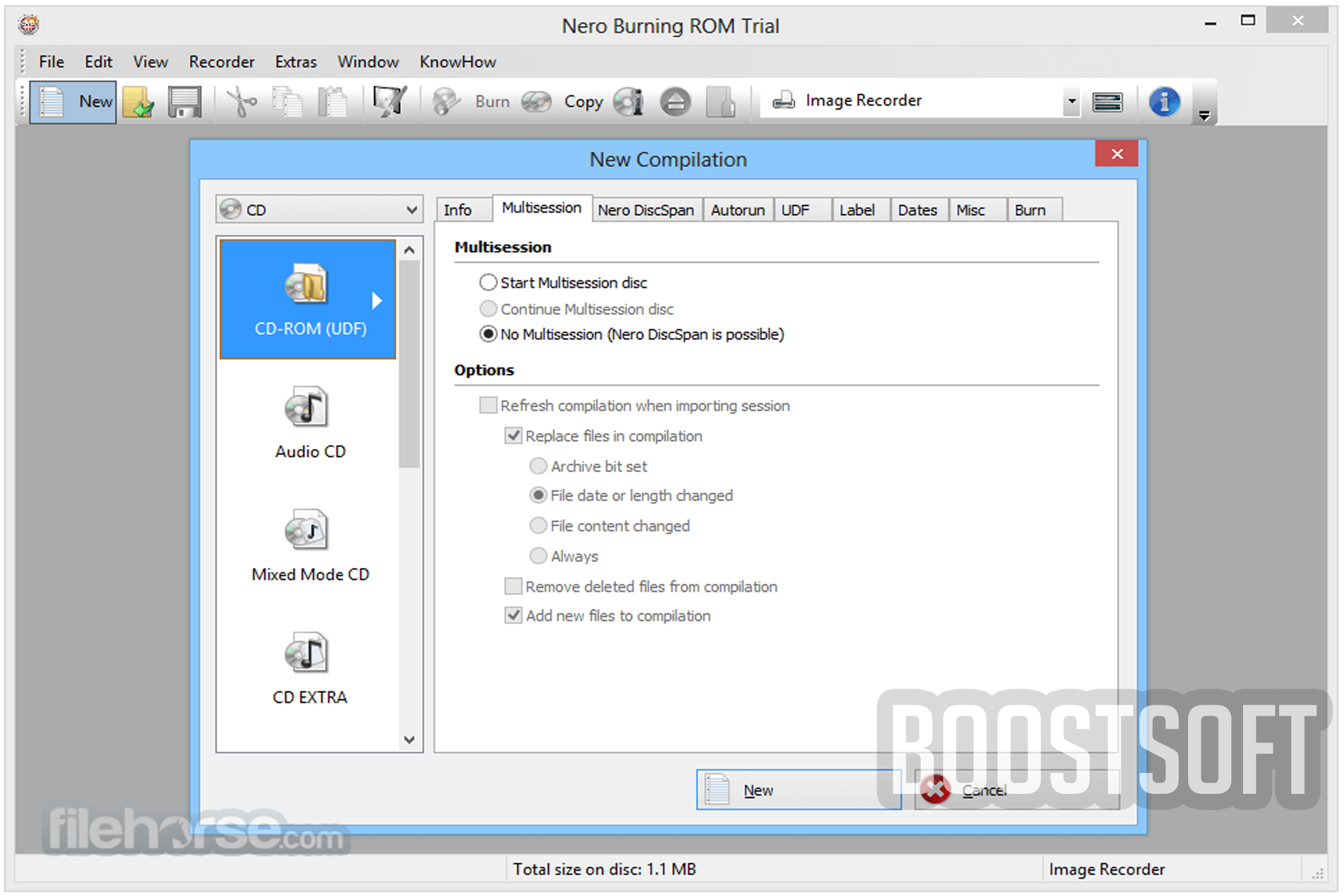The height and width of the screenshot is (896, 1344).
Task: Click the Cancel button in dialog
Action: [x=1017, y=790]
